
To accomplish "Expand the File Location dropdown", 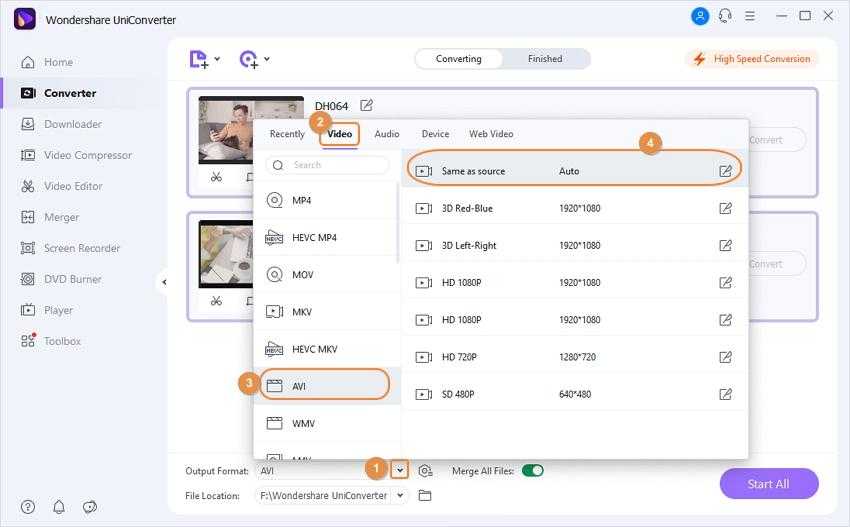I will click(401, 496).
